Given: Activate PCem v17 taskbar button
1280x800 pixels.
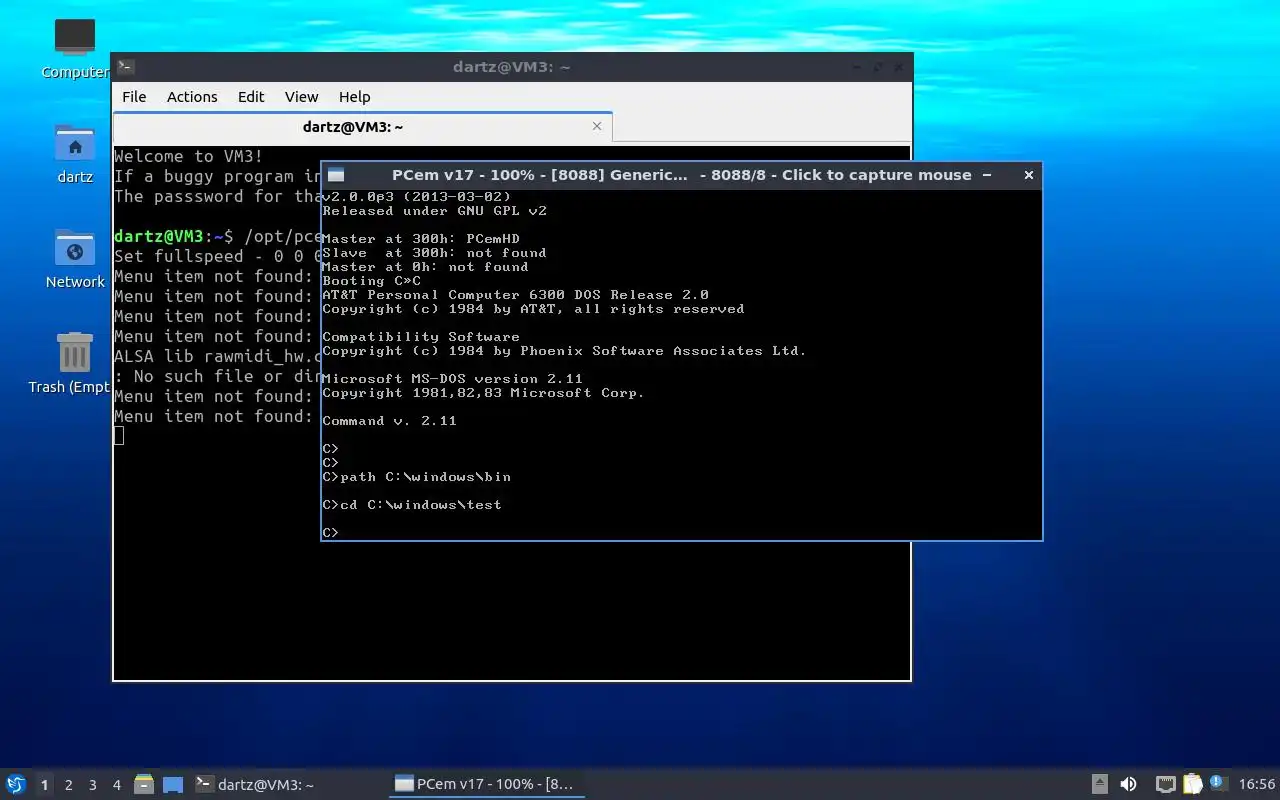Looking at the screenshot, I should pos(487,785).
